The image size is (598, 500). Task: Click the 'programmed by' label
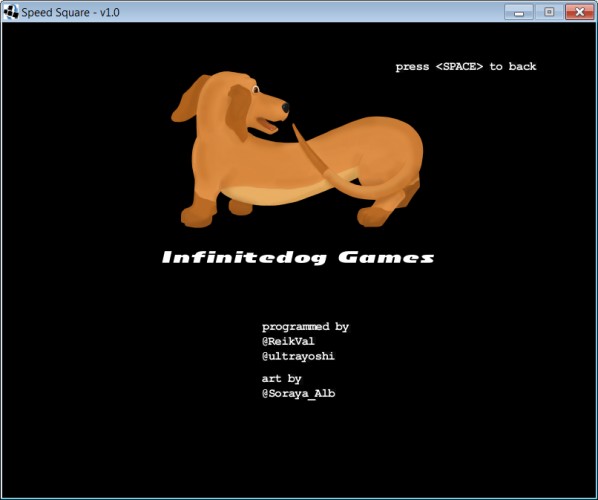[x=305, y=327]
